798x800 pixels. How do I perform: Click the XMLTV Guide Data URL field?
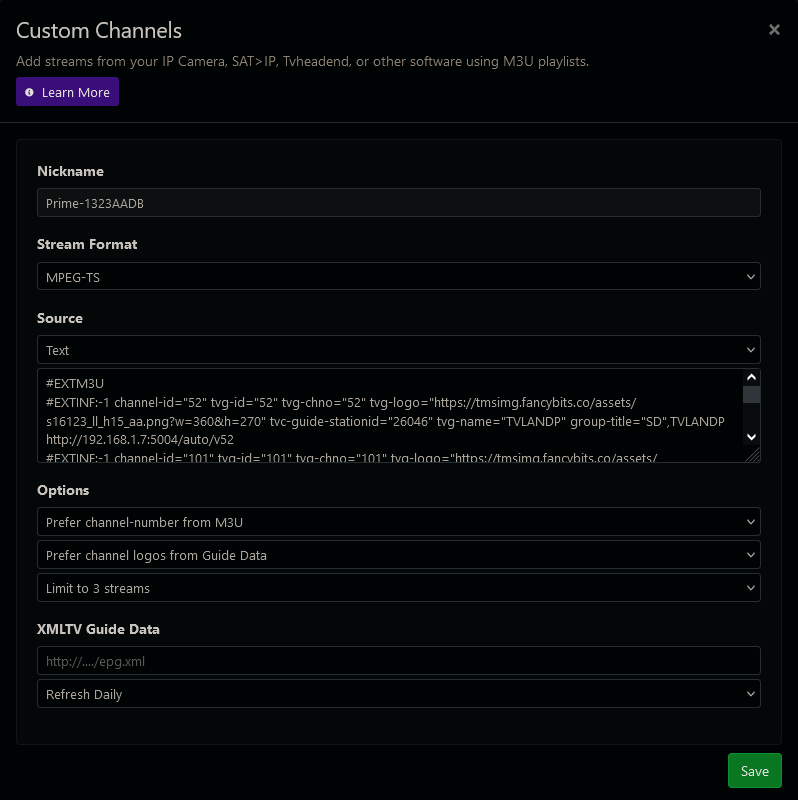point(398,661)
